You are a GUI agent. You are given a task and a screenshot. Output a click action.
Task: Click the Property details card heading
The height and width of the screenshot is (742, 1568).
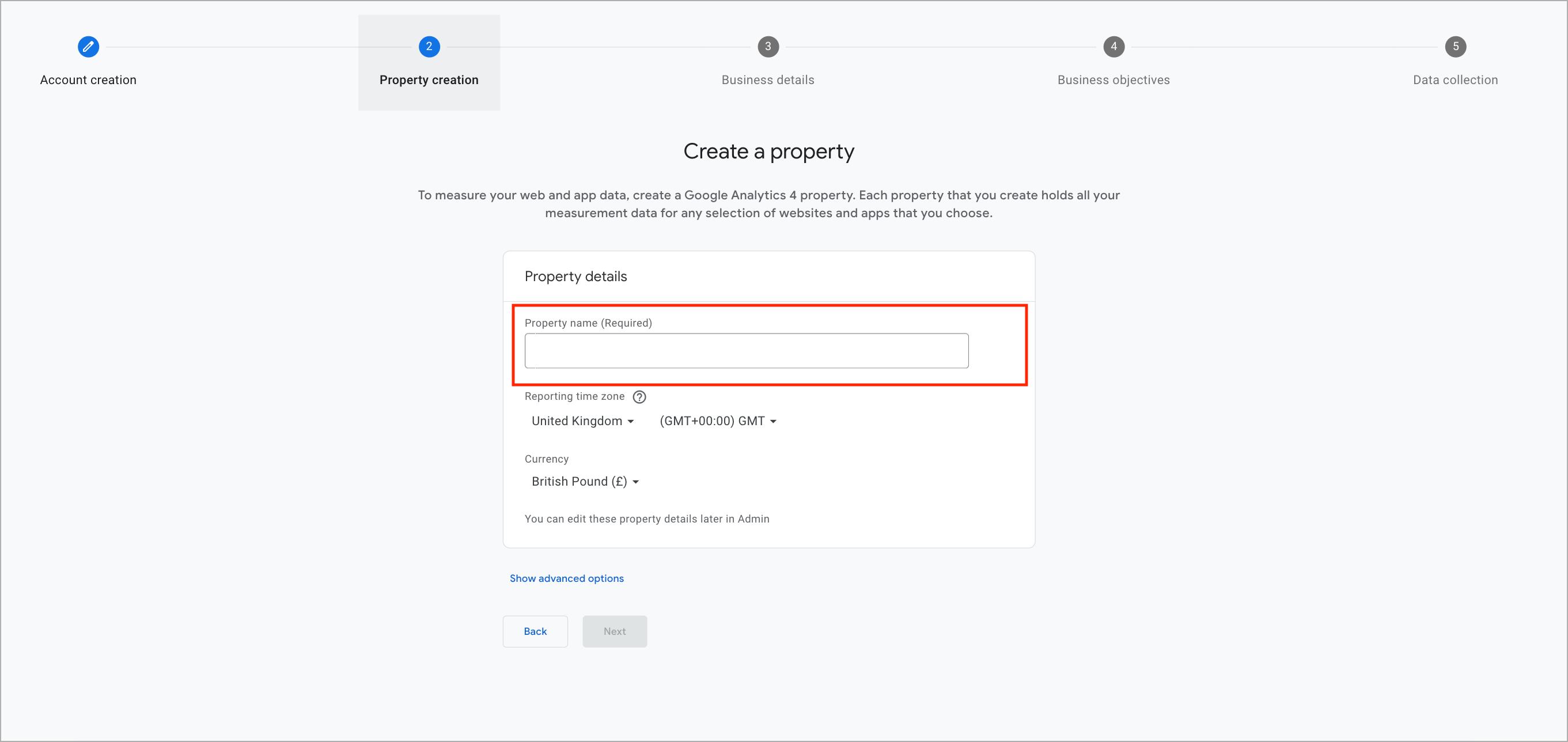(576, 277)
